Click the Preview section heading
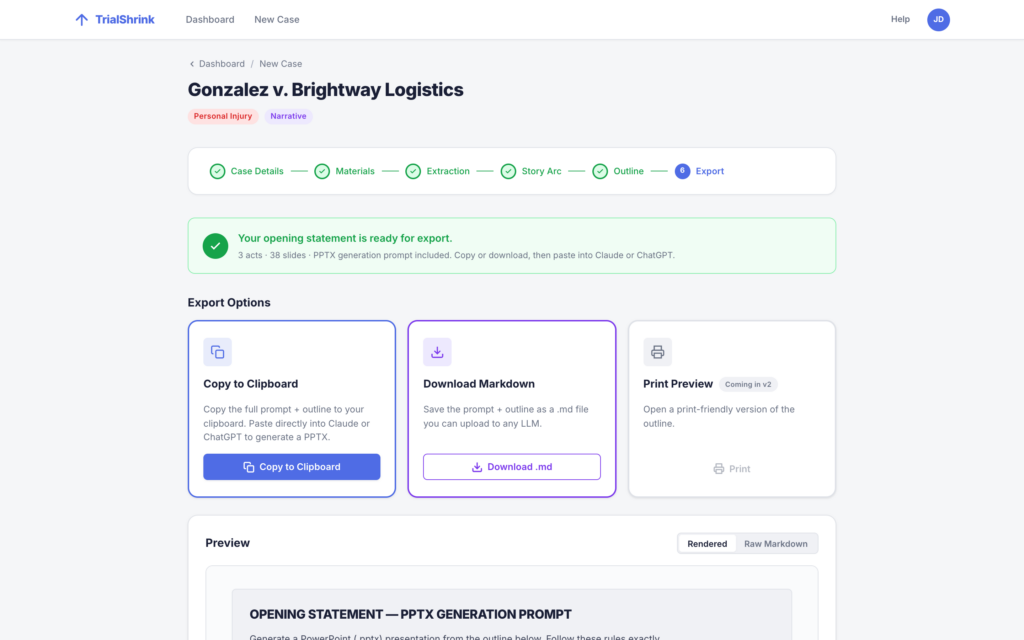This screenshot has height=640, width=1024. (227, 543)
